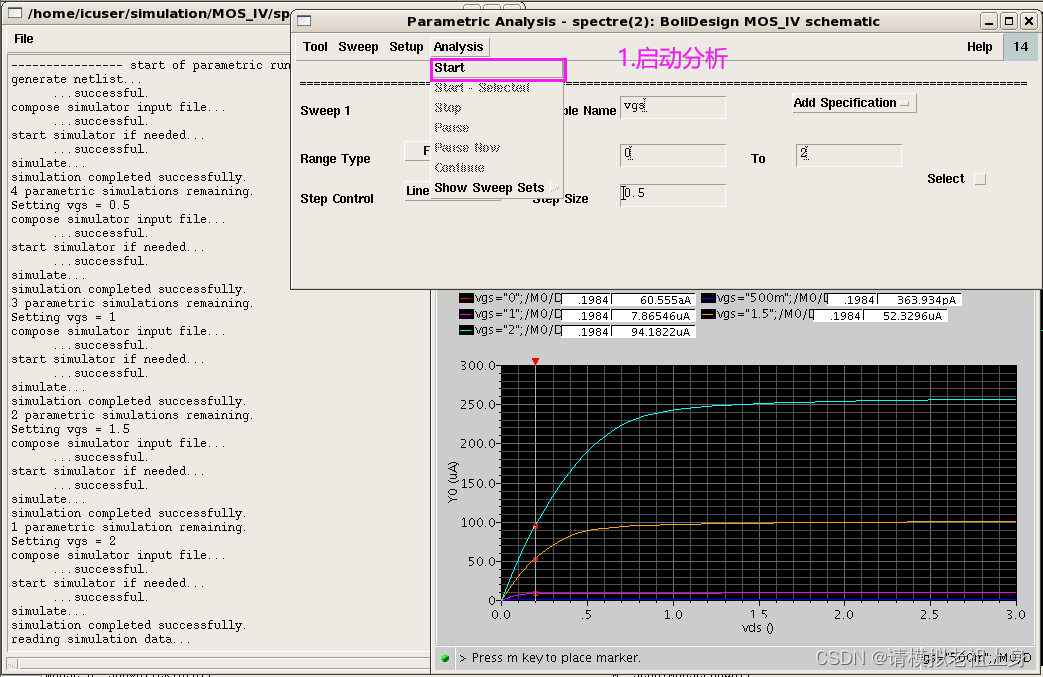Open the Help menu in Parametric Analysis
Viewport: 1043px width, 677px height.
click(979, 47)
